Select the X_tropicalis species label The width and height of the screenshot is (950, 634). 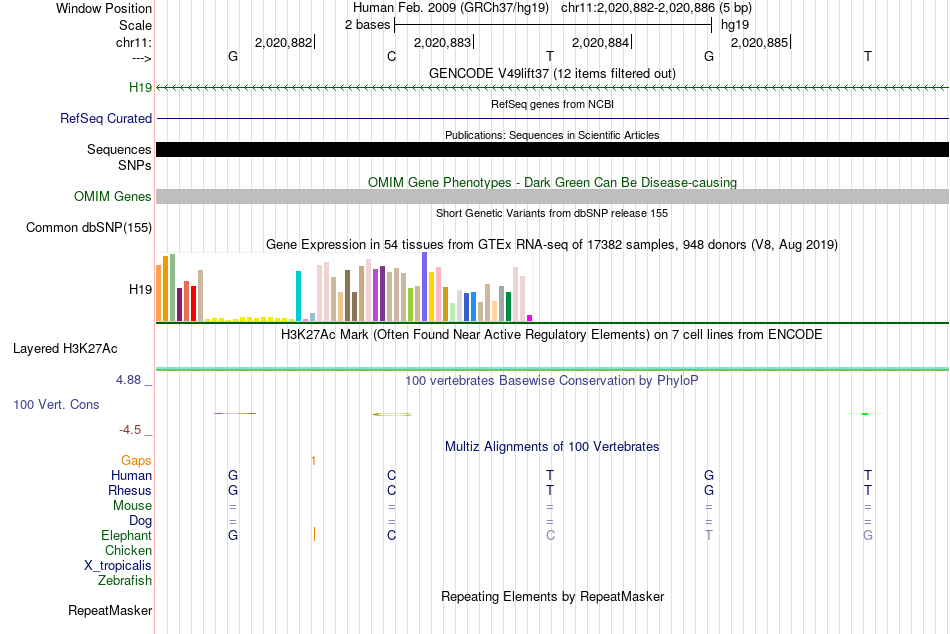pyautogui.click(x=118, y=566)
